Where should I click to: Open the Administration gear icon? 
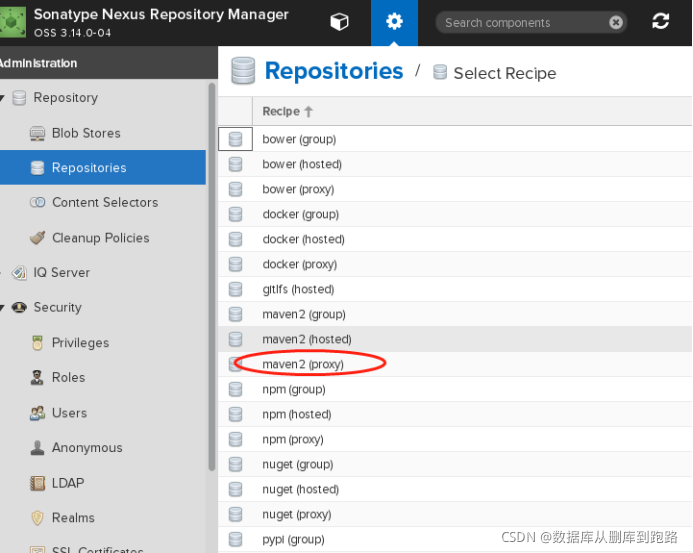pyautogui.click(x=394, y=22)
